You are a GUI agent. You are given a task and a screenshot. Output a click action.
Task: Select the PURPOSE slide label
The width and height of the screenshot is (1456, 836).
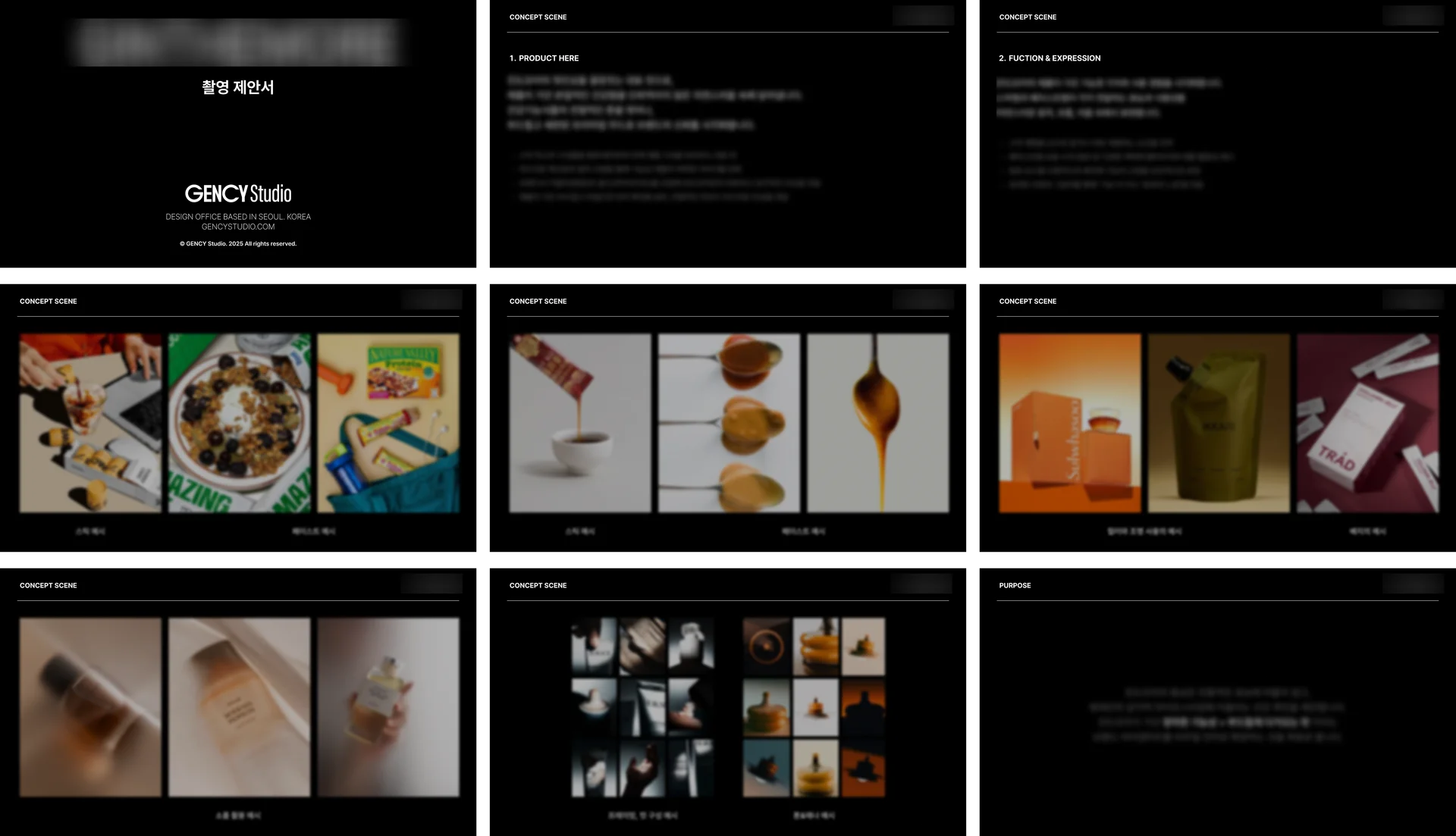(x=1015, y=586)
